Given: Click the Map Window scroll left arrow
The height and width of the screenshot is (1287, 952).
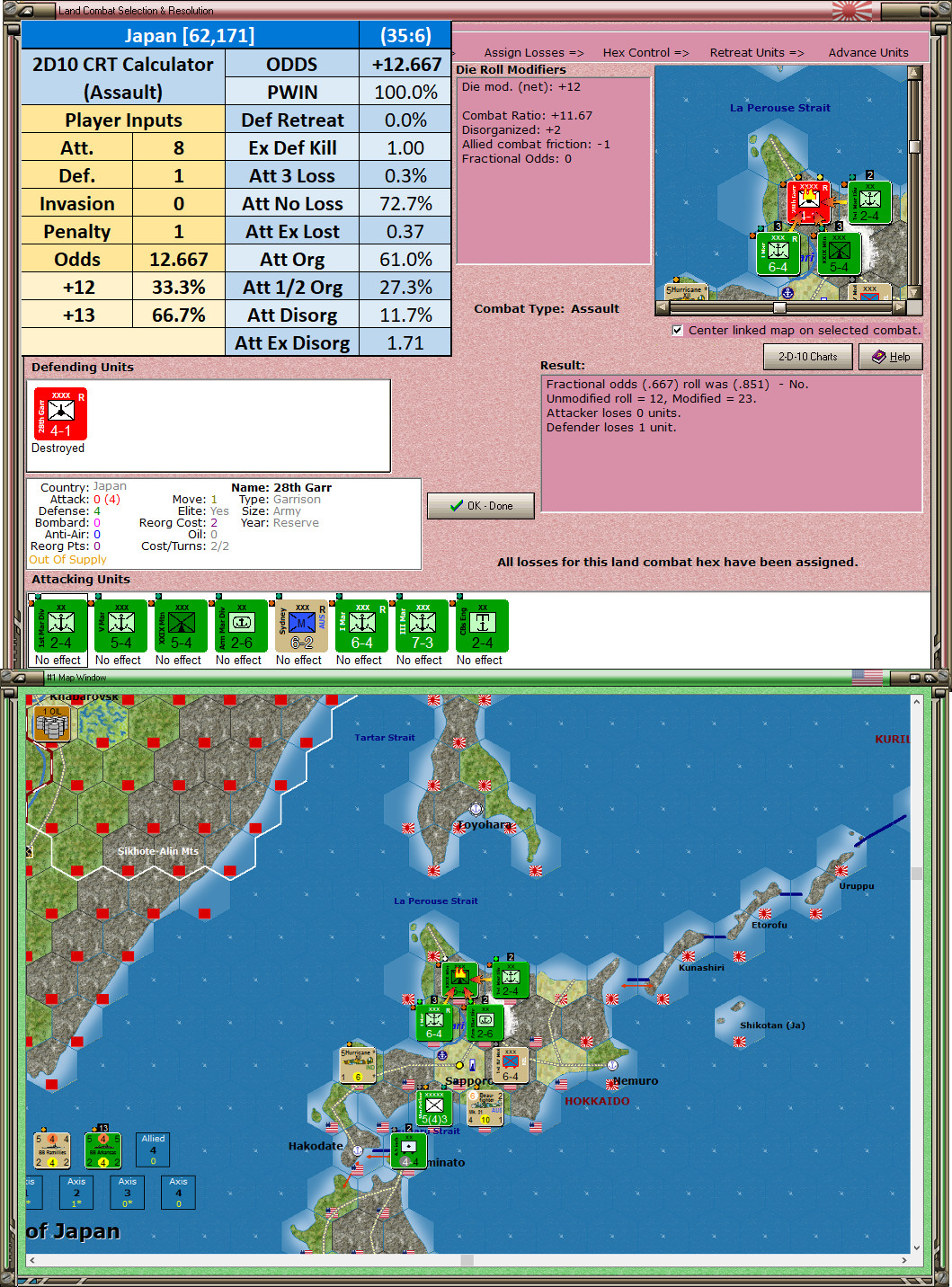Looking at the screenshot, I should pyautogui.click(x=31, y=1260).
